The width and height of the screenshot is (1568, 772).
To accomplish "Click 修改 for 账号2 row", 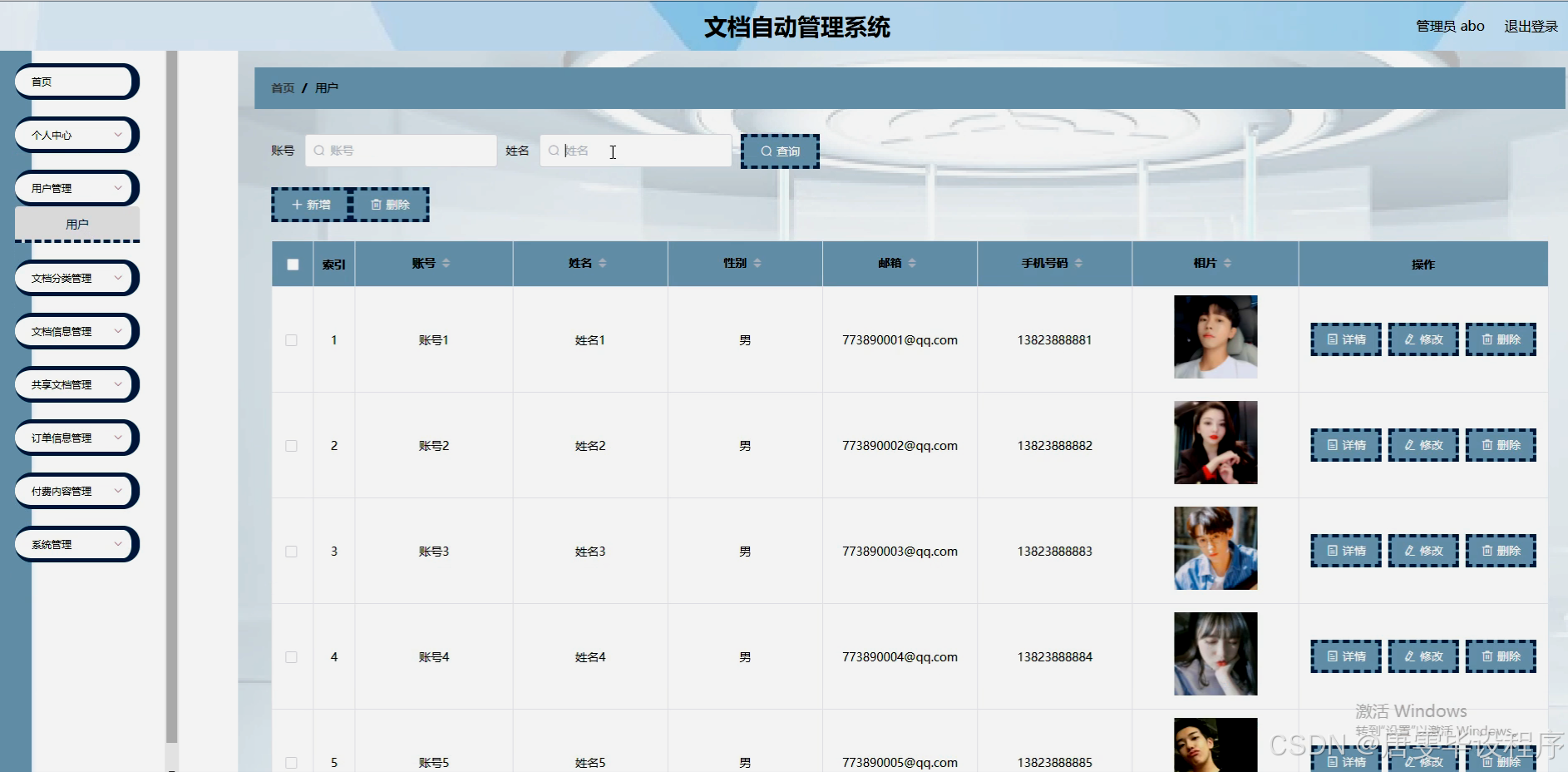I will click(1423, 445).
